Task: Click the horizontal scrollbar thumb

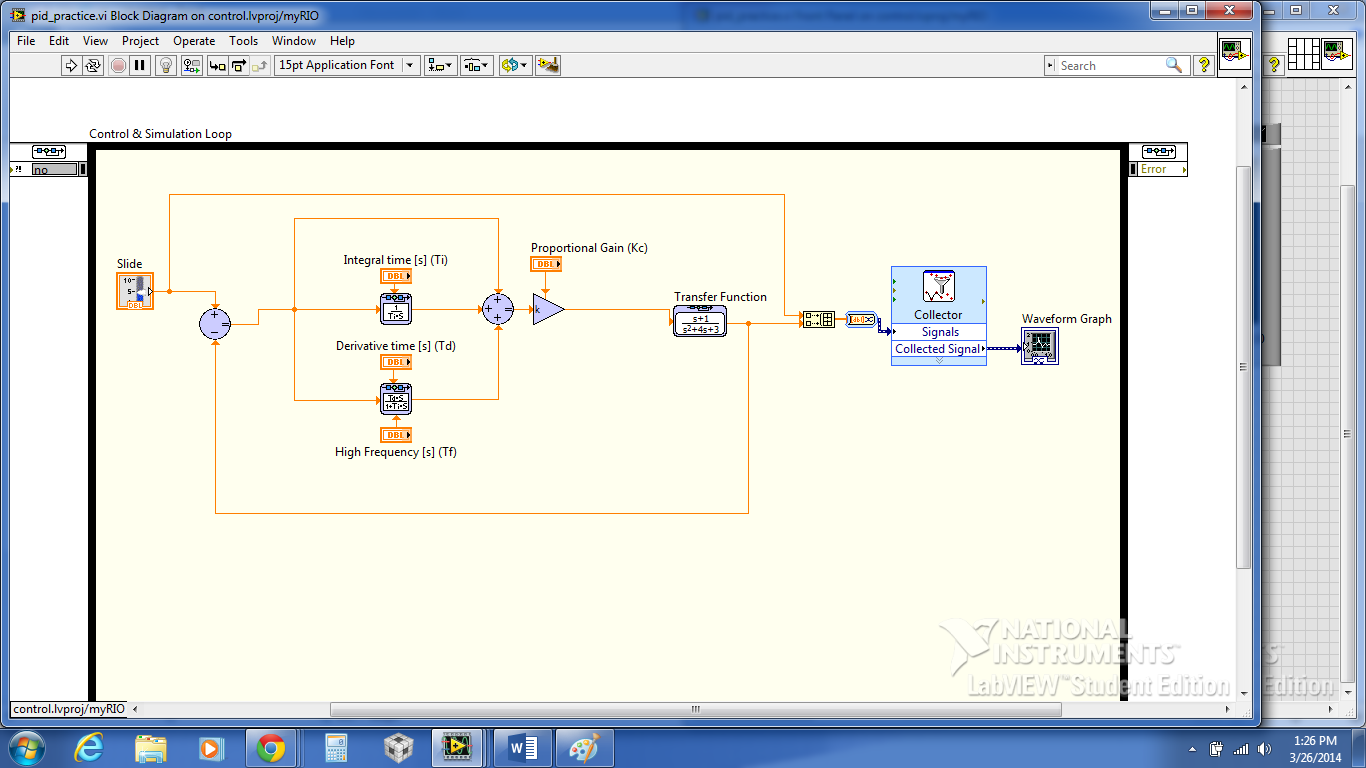Action: pyautogui.click(x=695, y=709)
